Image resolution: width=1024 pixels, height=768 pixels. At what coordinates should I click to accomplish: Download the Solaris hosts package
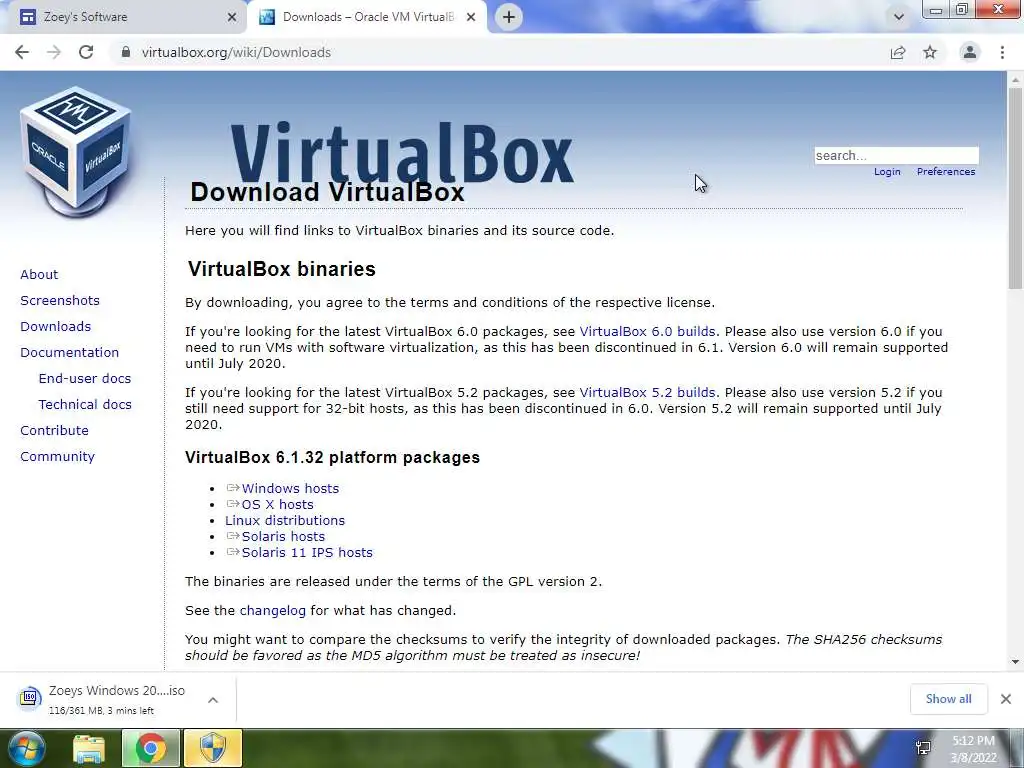[x=283, y=536]
